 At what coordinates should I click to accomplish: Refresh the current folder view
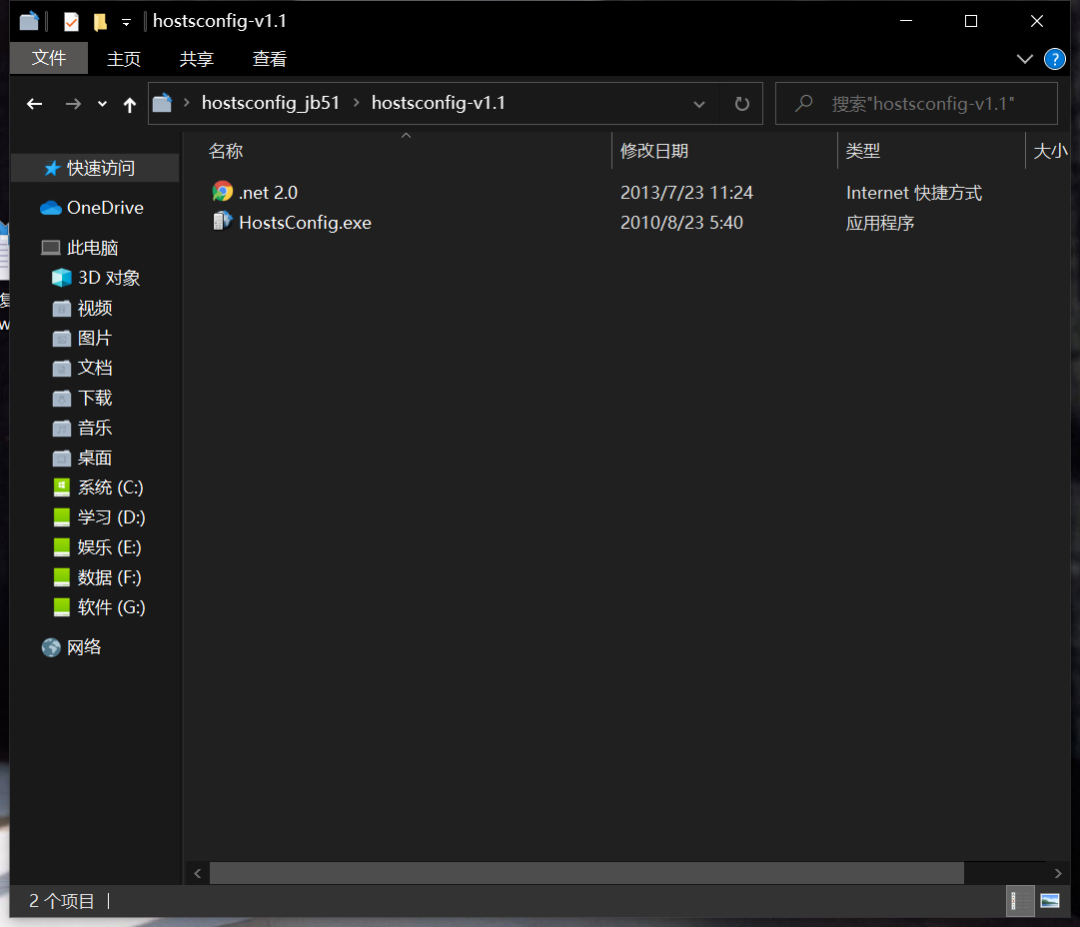741,103
